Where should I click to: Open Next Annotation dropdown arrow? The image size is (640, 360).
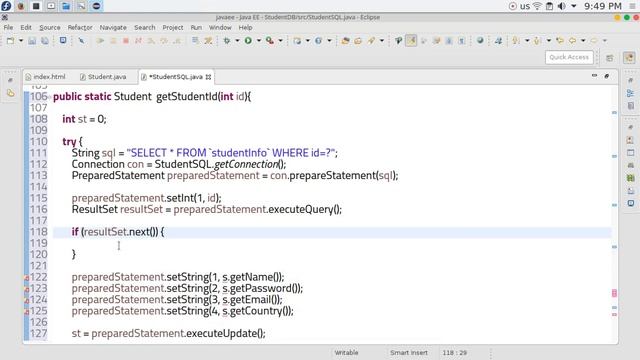[x=527, y=40]
